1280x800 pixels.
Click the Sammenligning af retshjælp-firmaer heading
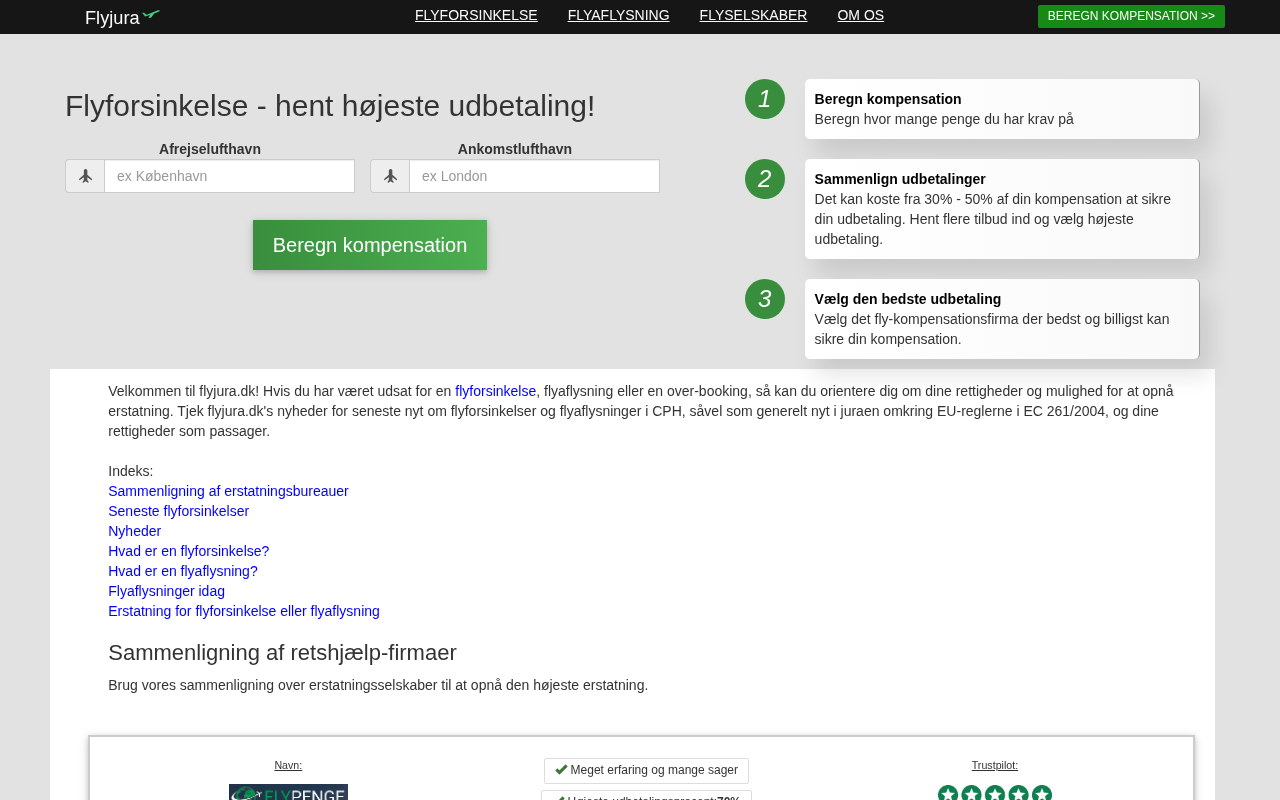(282, 653)
